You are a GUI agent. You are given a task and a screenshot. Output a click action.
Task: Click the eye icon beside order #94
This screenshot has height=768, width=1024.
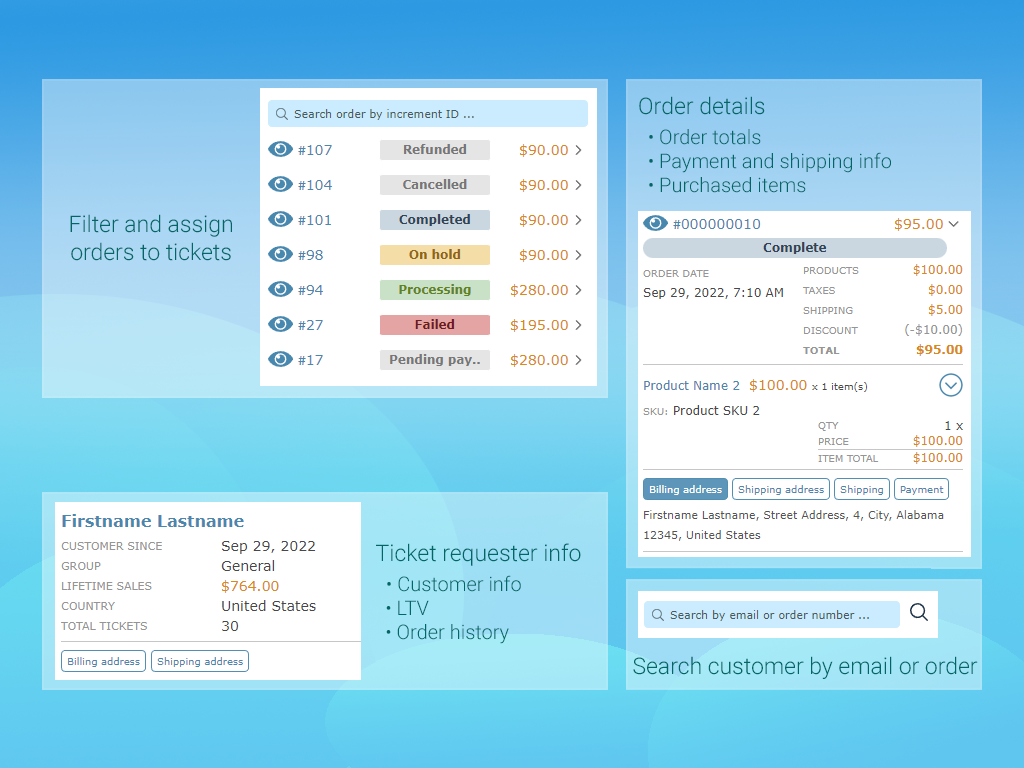[281, 289]
